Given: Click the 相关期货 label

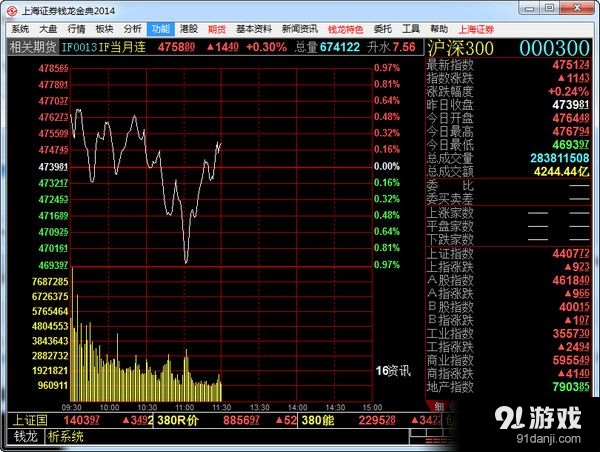Looking at the screenshot, I should [33, 47].
